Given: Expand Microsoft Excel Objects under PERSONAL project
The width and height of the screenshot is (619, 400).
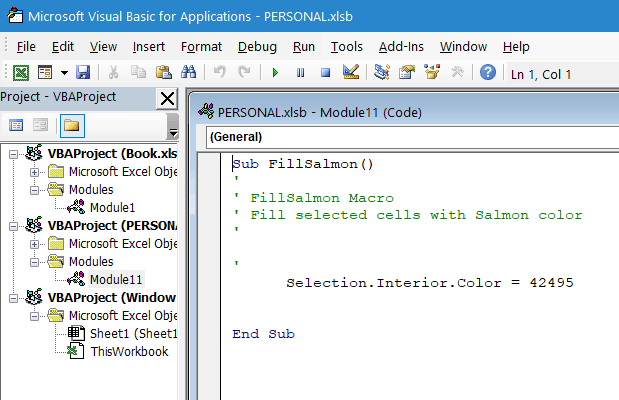Looking at the screenshot, I should pos(34,244).
